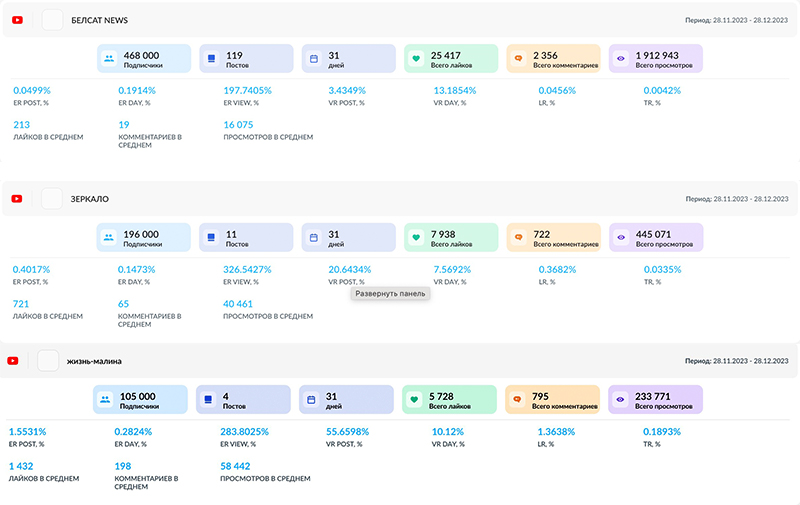Click БЕЛСАТ NEWS channel avatar thumbnail
Image resolution: width=800 pixels, height=505 pixels.
[x=53, y=20]
